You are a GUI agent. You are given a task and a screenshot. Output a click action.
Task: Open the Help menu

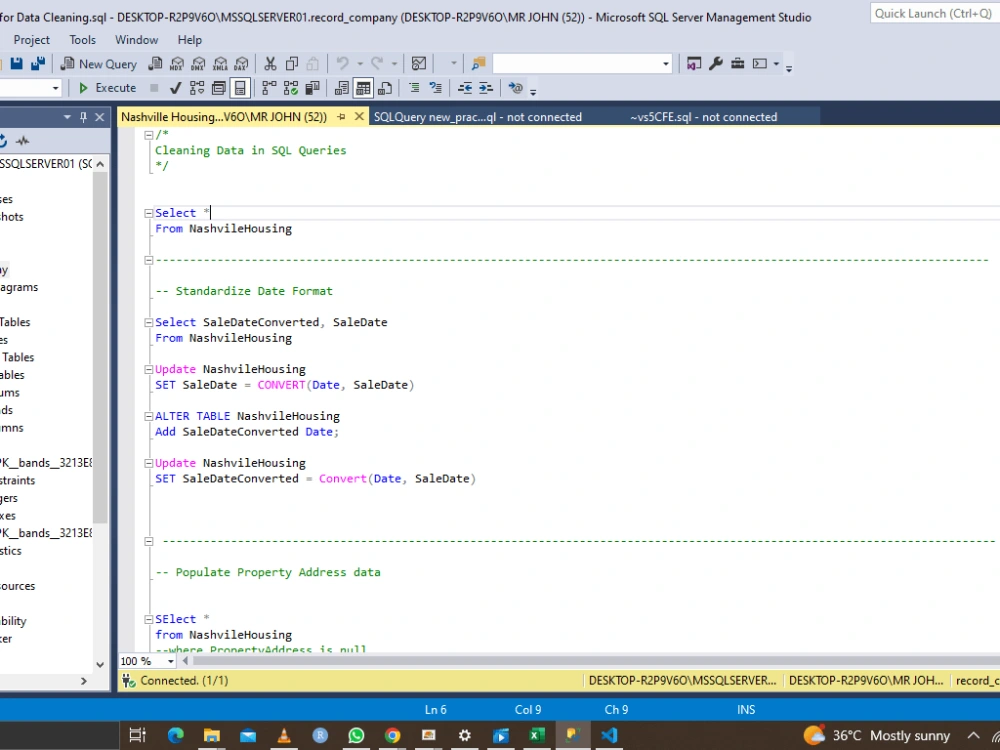[189, 40]
